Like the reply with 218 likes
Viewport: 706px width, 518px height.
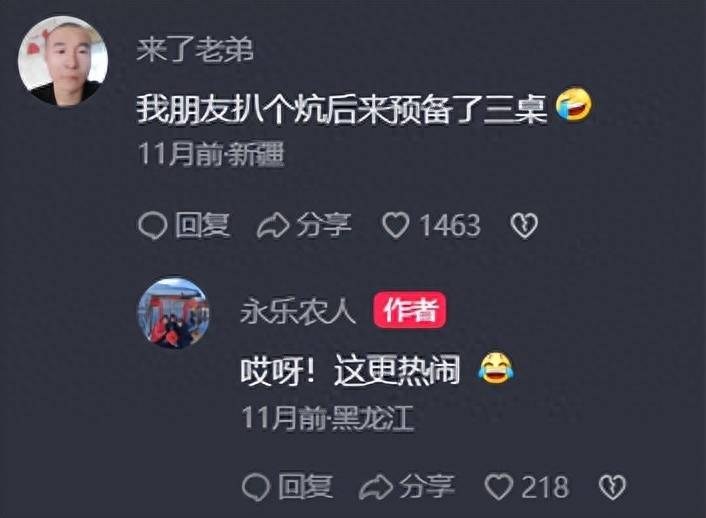498,487
